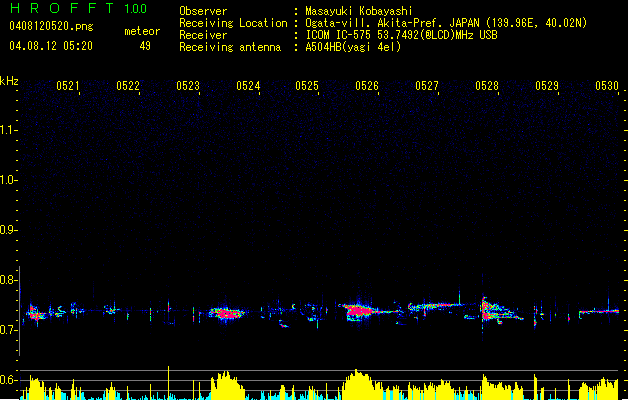This screenshot has height=400, width=629.
Task: Click the 0.8 kHz axis tick label
Action: (x=8, y=280)
